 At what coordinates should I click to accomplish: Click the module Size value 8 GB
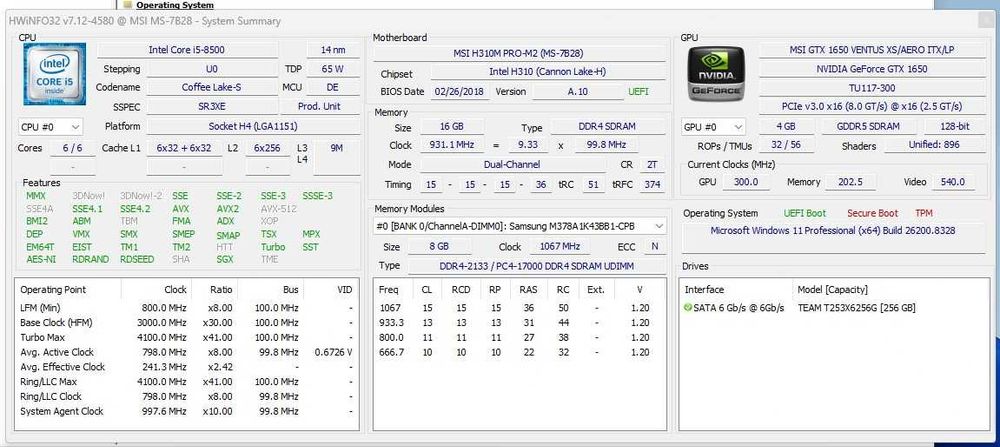438,246
